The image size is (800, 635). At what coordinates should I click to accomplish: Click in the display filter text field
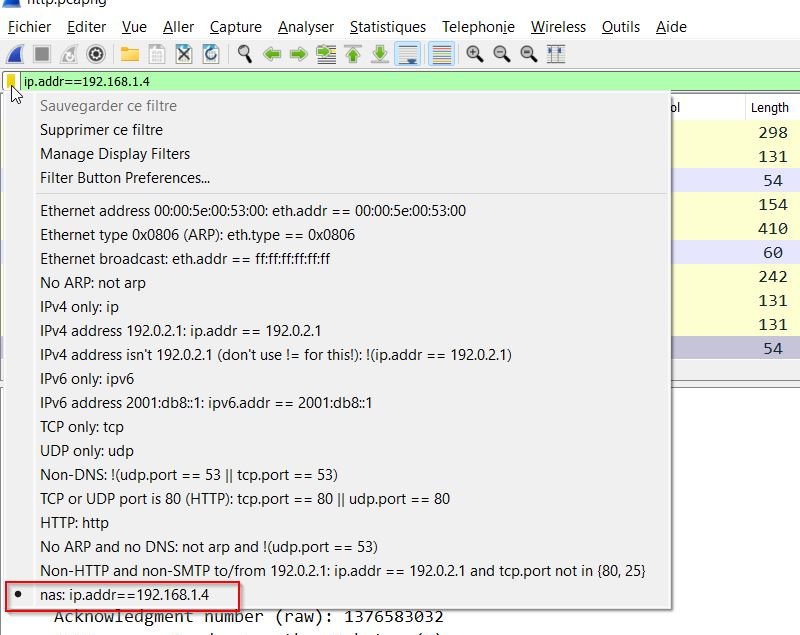click(x=400, y=82)
